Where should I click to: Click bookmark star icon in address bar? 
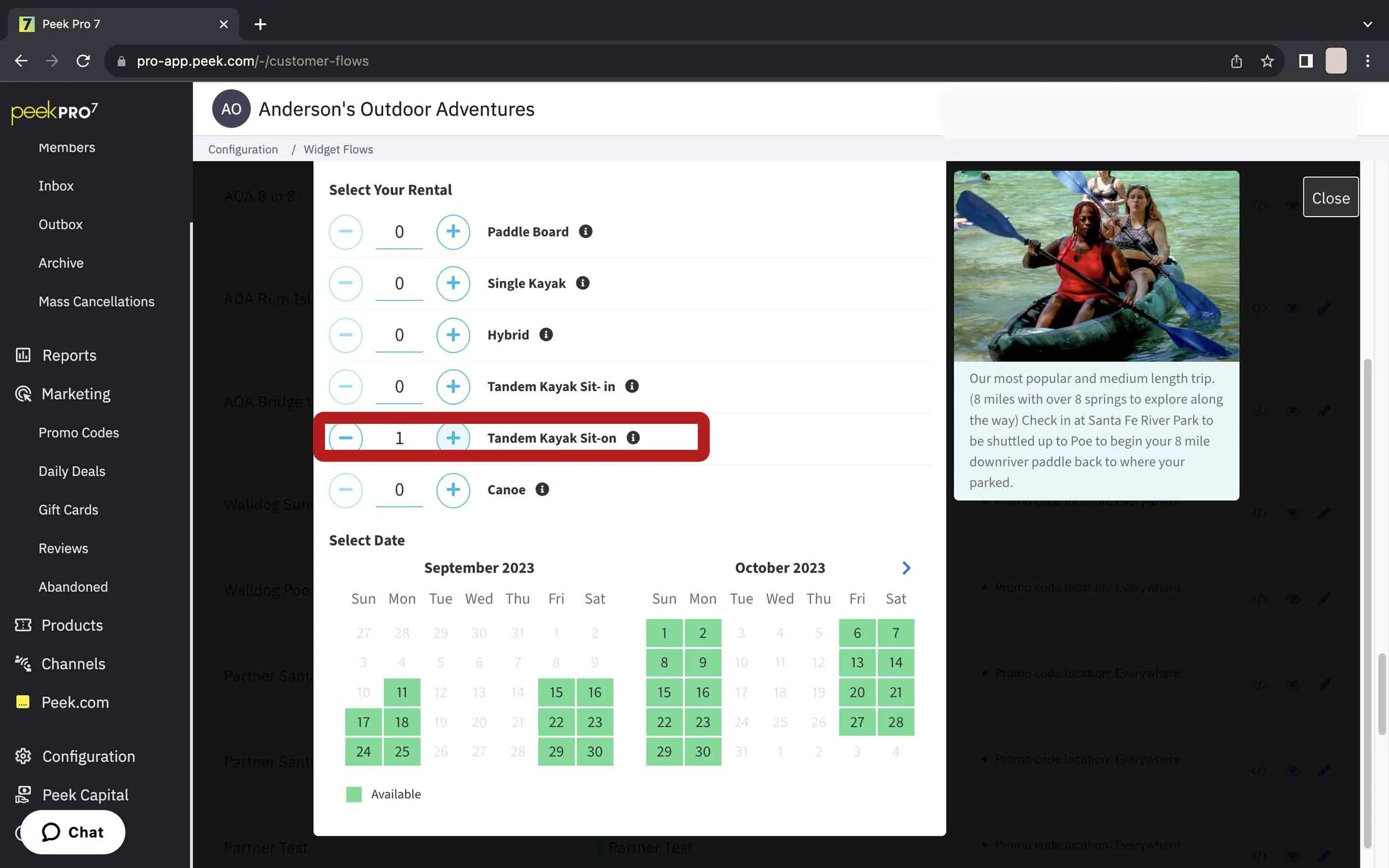click(1267, 61)
